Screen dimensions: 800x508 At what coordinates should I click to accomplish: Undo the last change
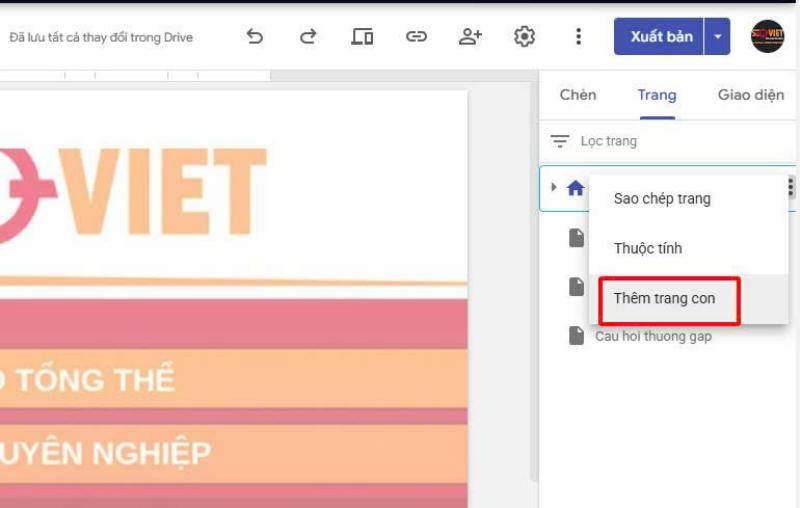(255, 37)
